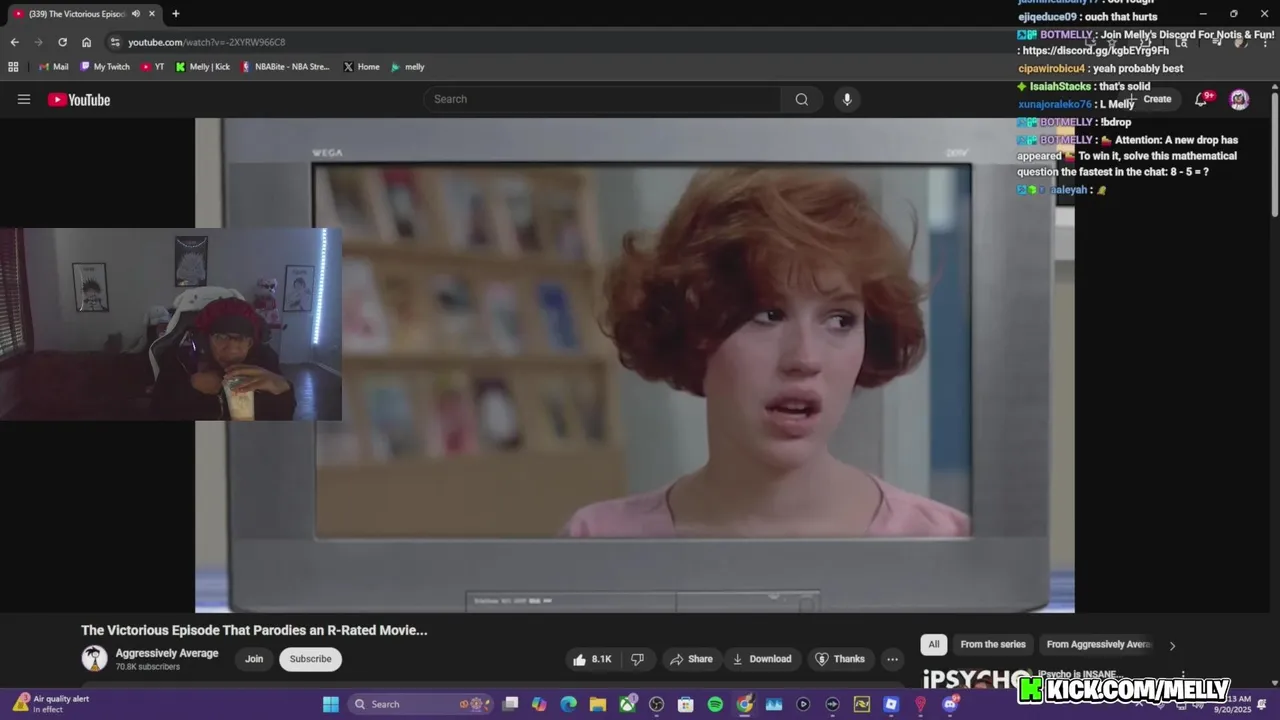The width and height of the screenshot is (1280, 720).
Task: Like the video with thumbs up
Action: click(x=591, y=659)
